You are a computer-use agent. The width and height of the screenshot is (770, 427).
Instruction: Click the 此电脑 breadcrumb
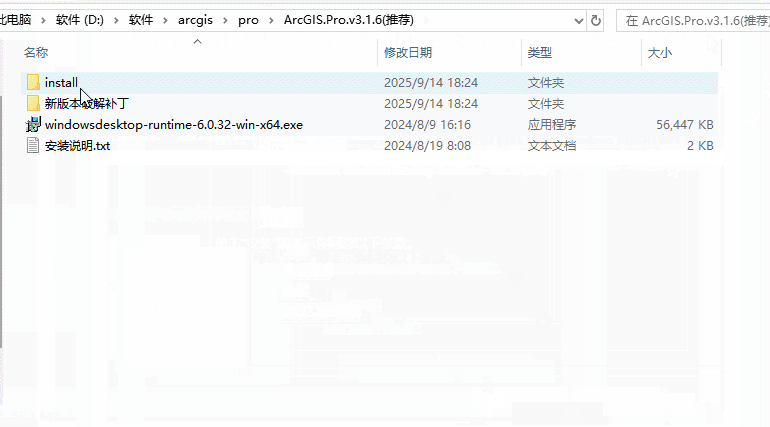coord(15,20)
